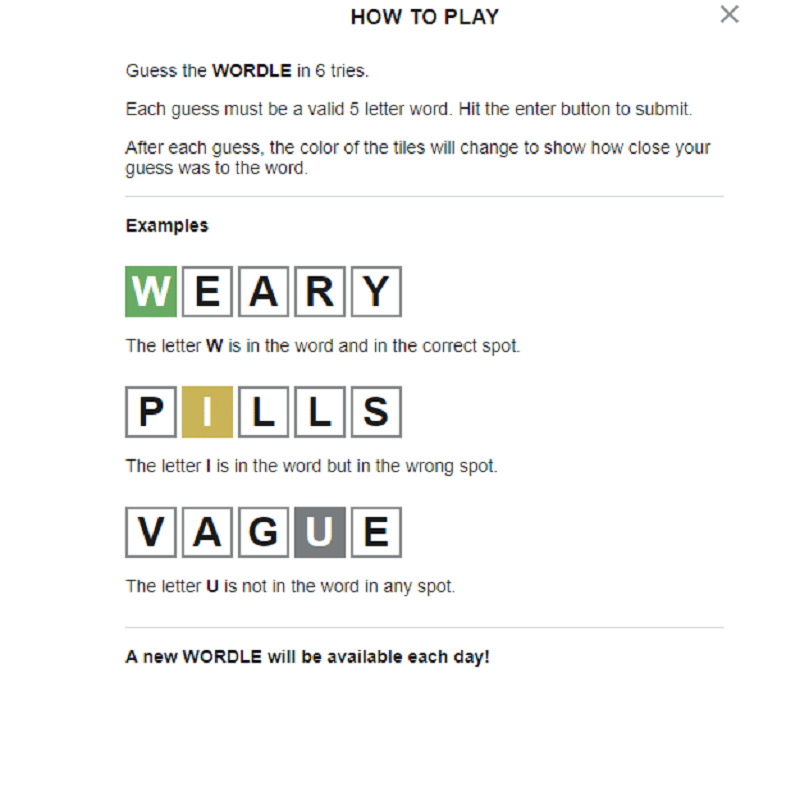Click the A tile in VAGUE
800x792 pixels.
[x=207, y=532]
